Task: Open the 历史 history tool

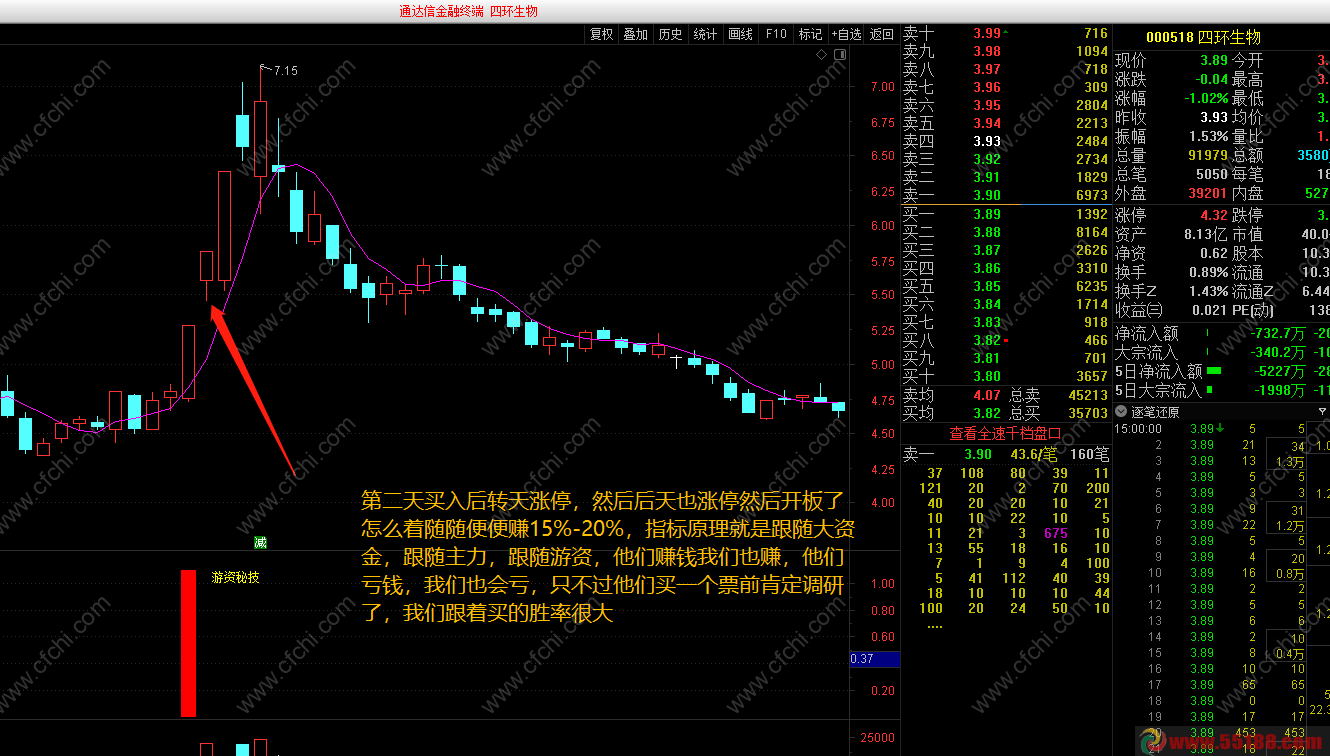Action: [x=670, y=34]
